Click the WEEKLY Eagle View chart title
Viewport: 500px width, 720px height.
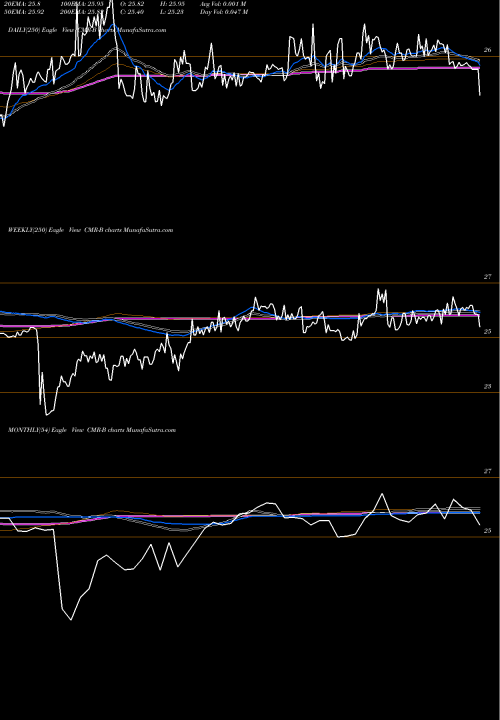[x=90, y=230]
